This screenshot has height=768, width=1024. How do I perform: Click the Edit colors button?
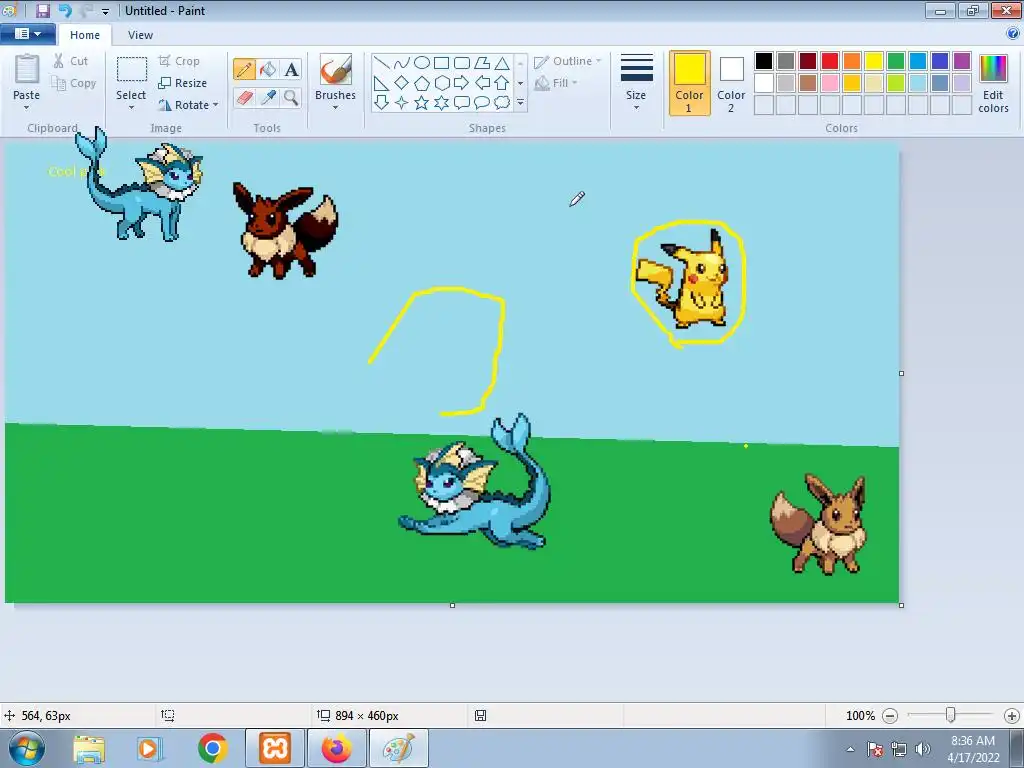(x=993, y=83)
